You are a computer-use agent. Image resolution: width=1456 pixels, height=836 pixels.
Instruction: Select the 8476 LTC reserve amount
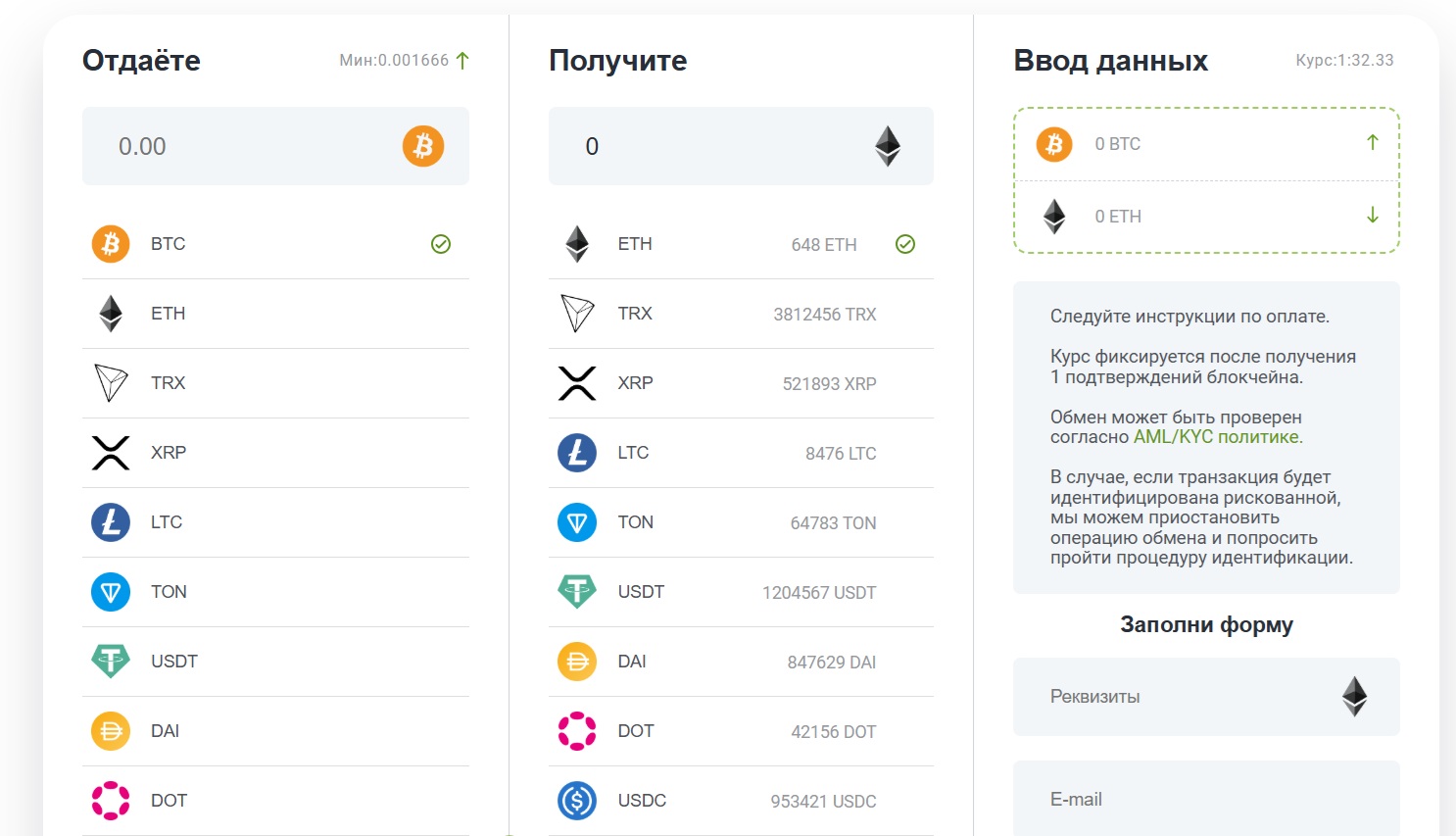pyautogui.click(x=841, y=454)
